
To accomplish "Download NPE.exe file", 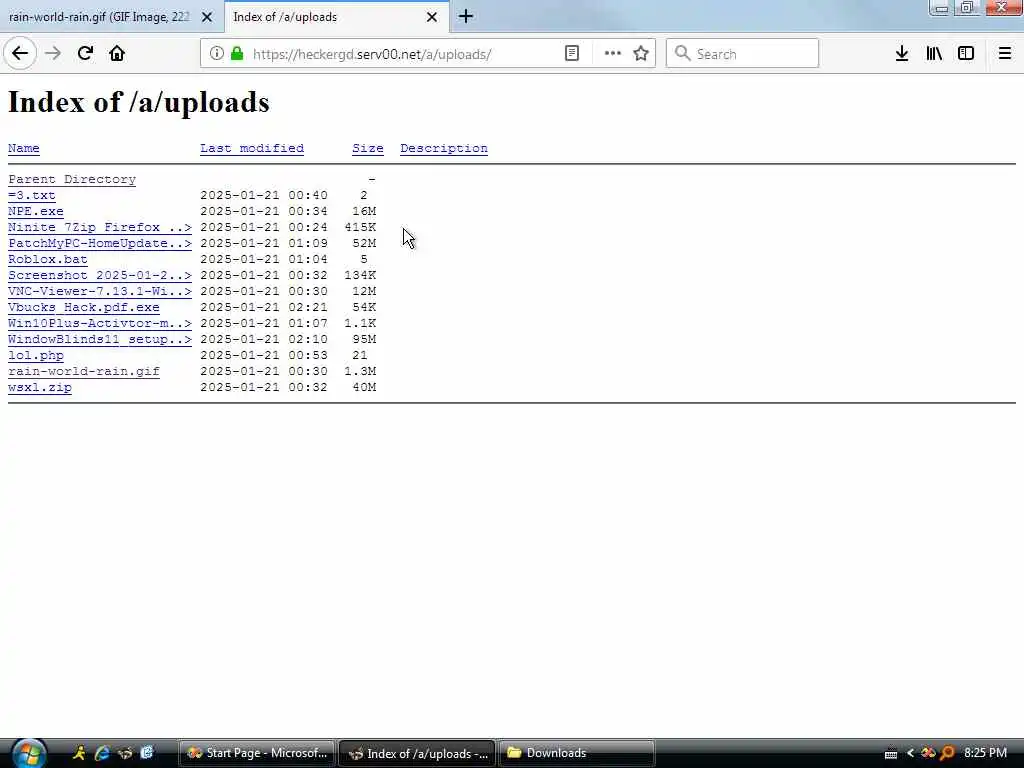I will [36, 212].
